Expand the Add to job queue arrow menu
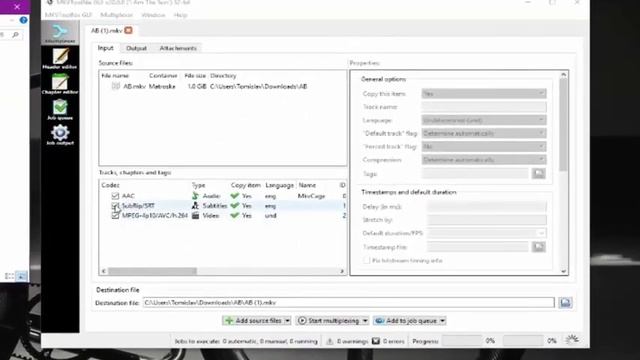640x360 pixels. 442,321
